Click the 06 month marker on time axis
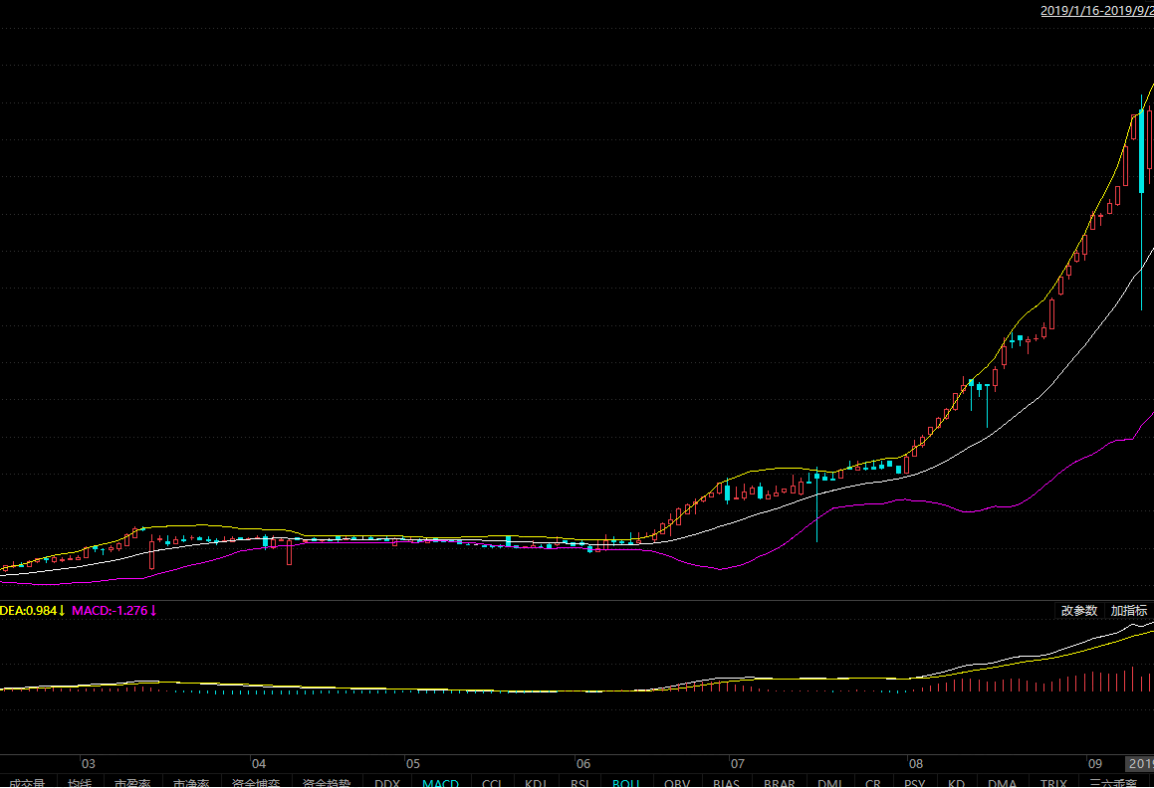The height and width of the screenshot is (788, 1154). pos(583,764)
